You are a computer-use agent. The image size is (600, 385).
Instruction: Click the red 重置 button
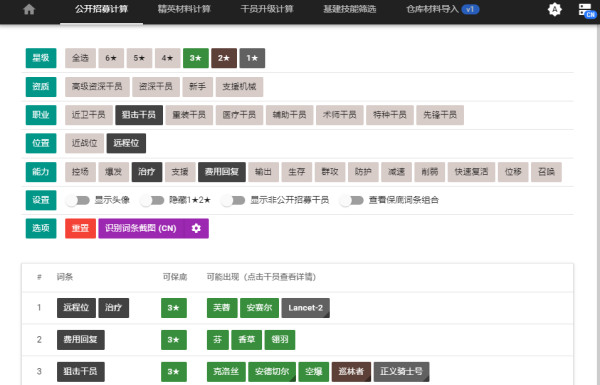[80, 228]
